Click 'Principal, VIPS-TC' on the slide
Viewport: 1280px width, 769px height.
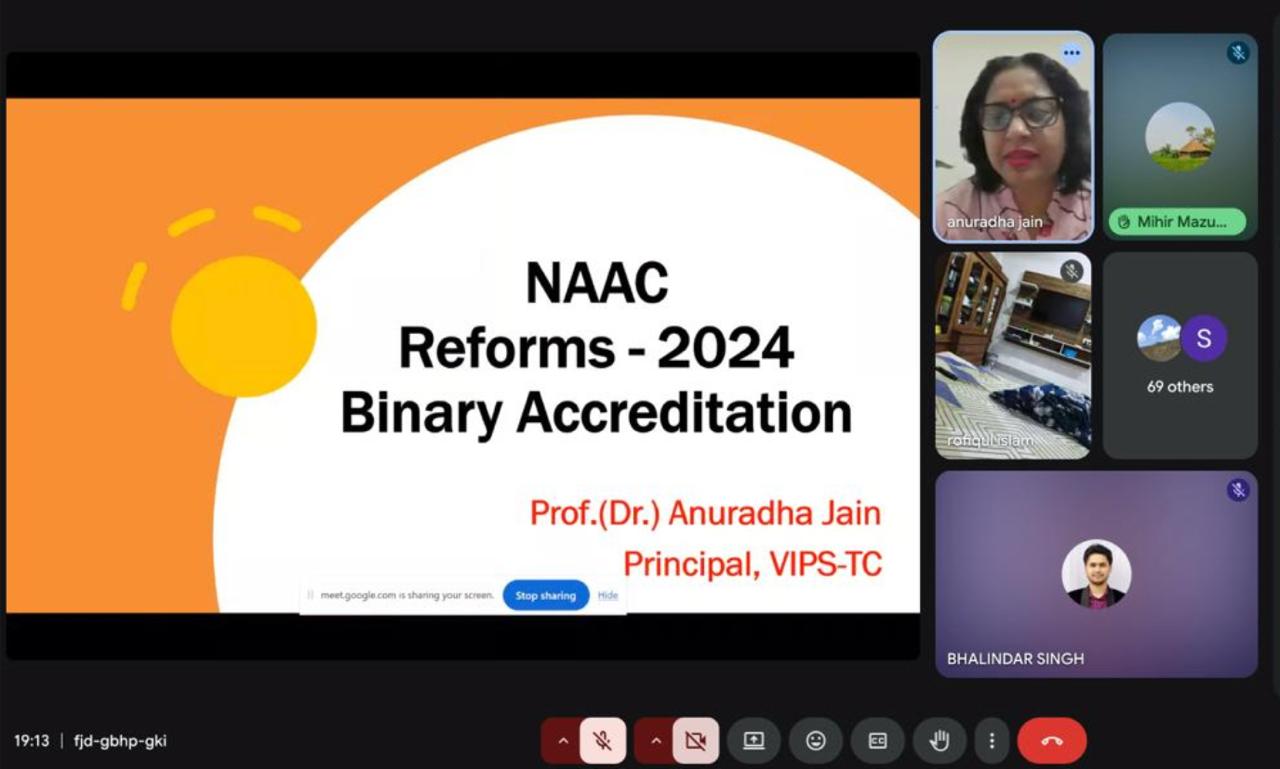click(x=752, y=564)
